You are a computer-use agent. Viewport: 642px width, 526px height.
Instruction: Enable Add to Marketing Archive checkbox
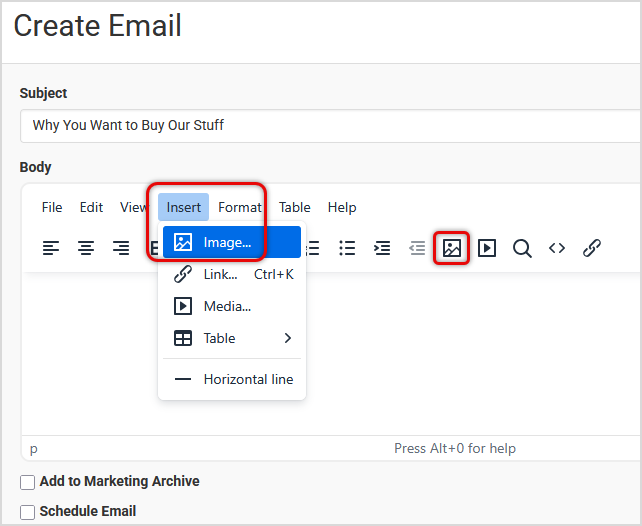(28, 483)
